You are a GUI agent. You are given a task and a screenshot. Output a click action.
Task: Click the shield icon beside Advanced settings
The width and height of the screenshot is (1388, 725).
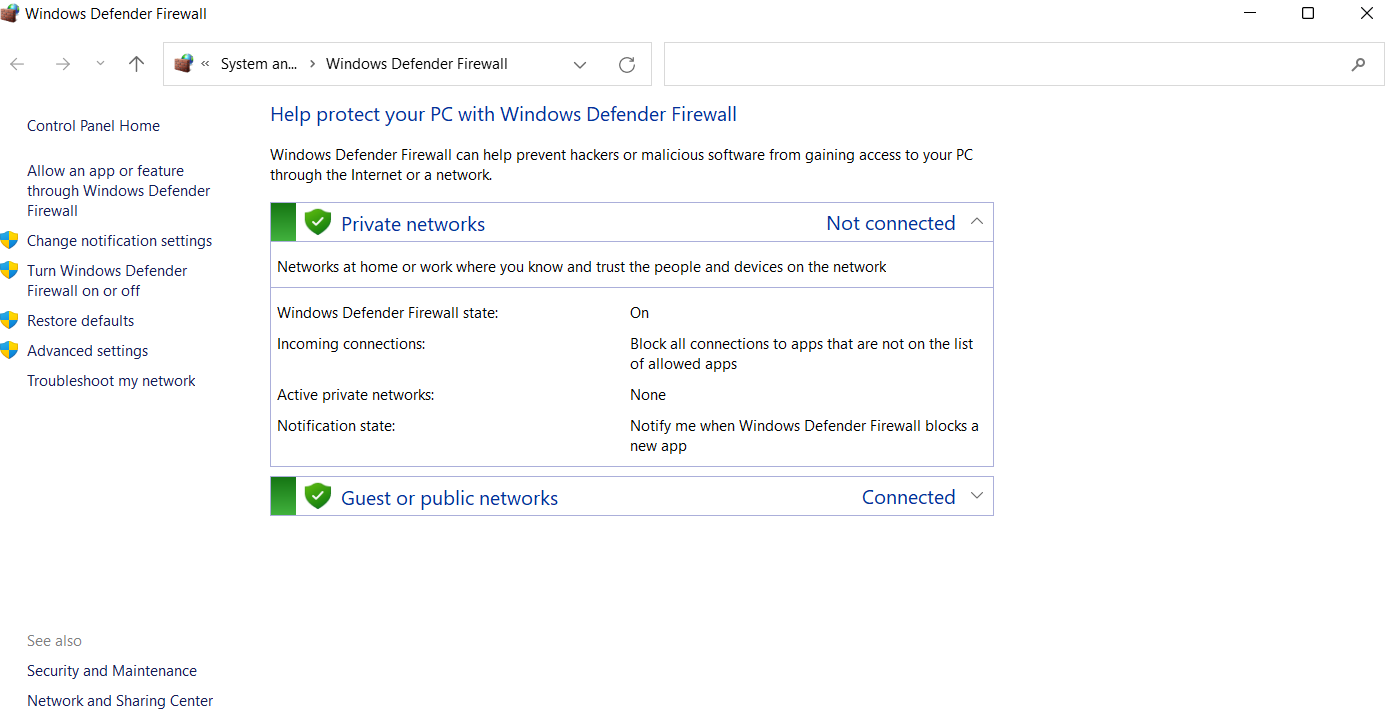pos(10,350)
